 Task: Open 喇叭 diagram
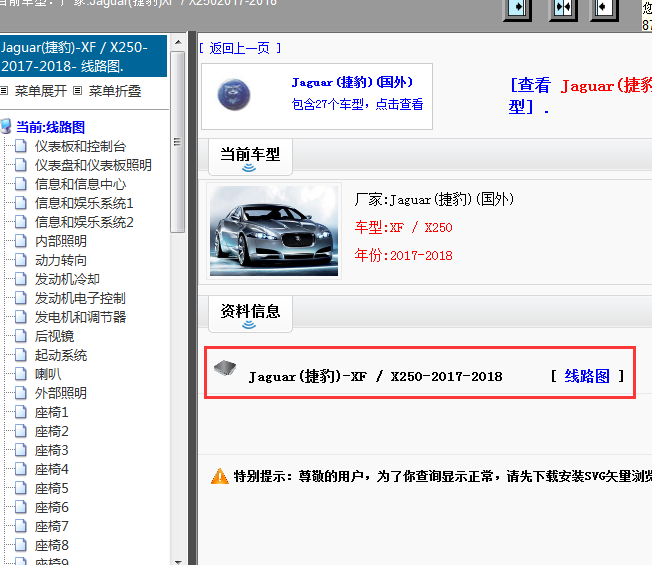(48, 374)
